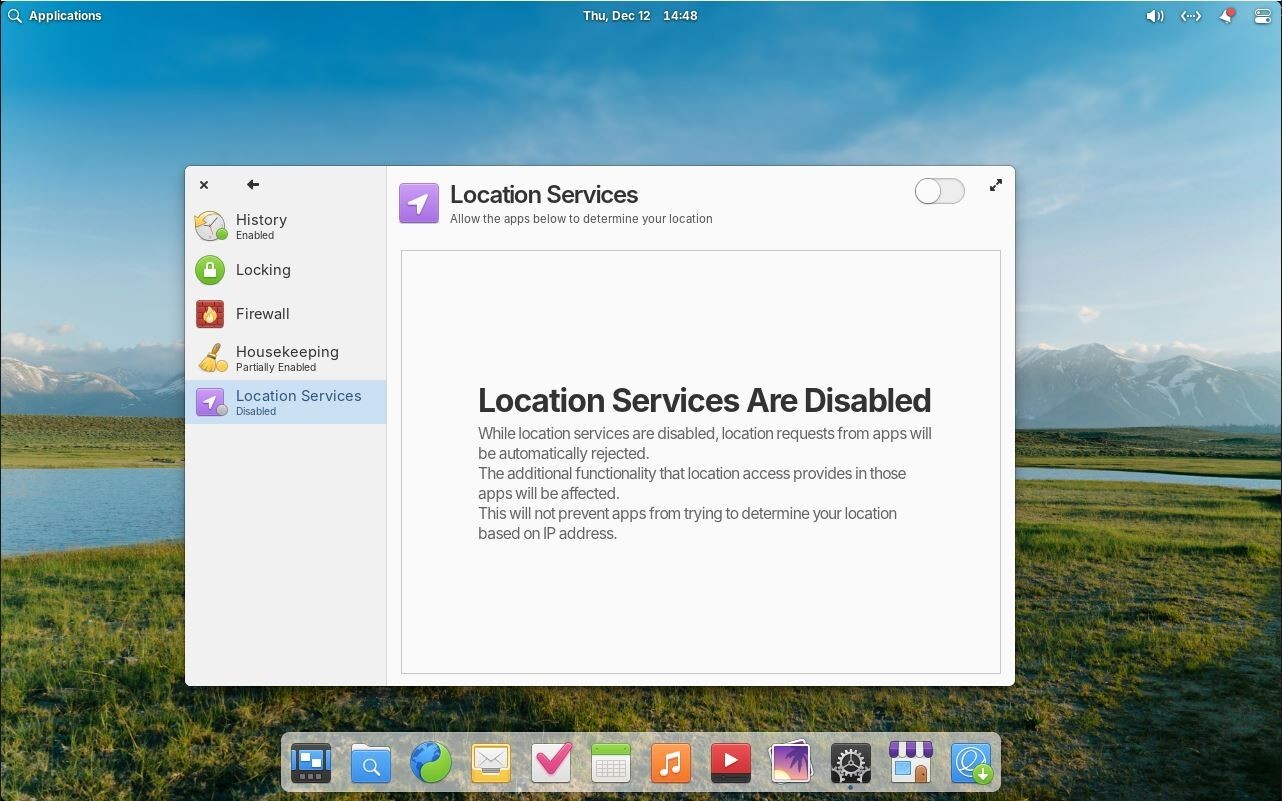Maximize the window using the expand arrows icon
Viewport: 1282px width, 801px height.
coord(996,185)
